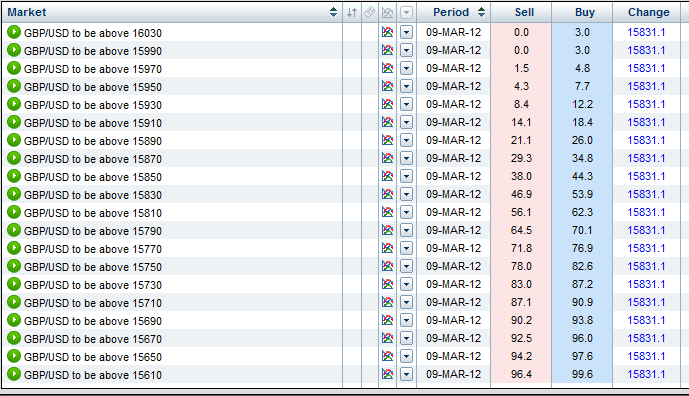
Task: Click Sell price 46.9 for above 15830
Action: [521, 194]
